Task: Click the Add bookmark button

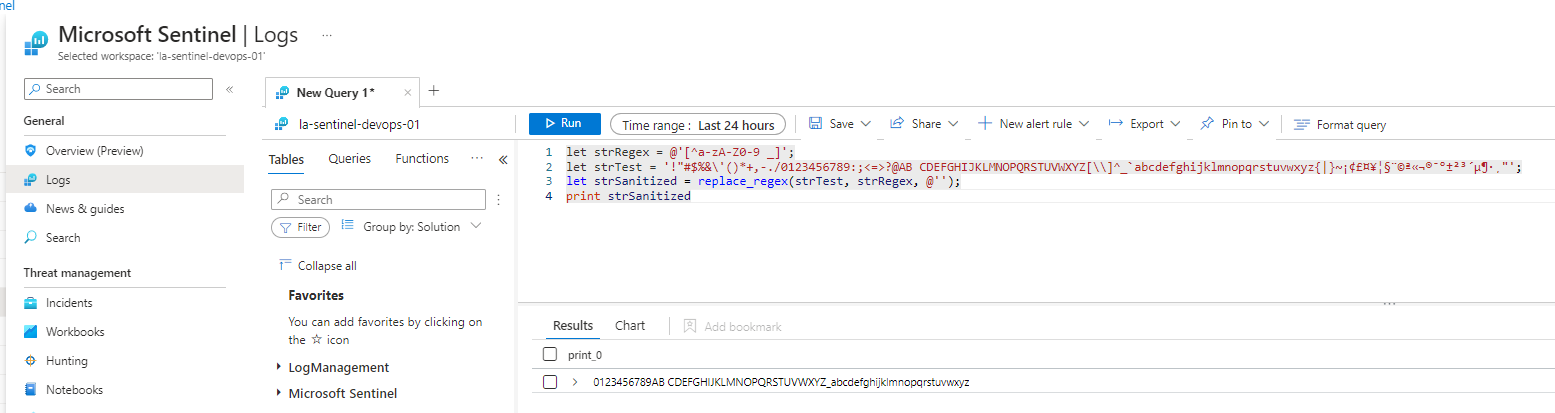Action: click(x=732, y=326)
